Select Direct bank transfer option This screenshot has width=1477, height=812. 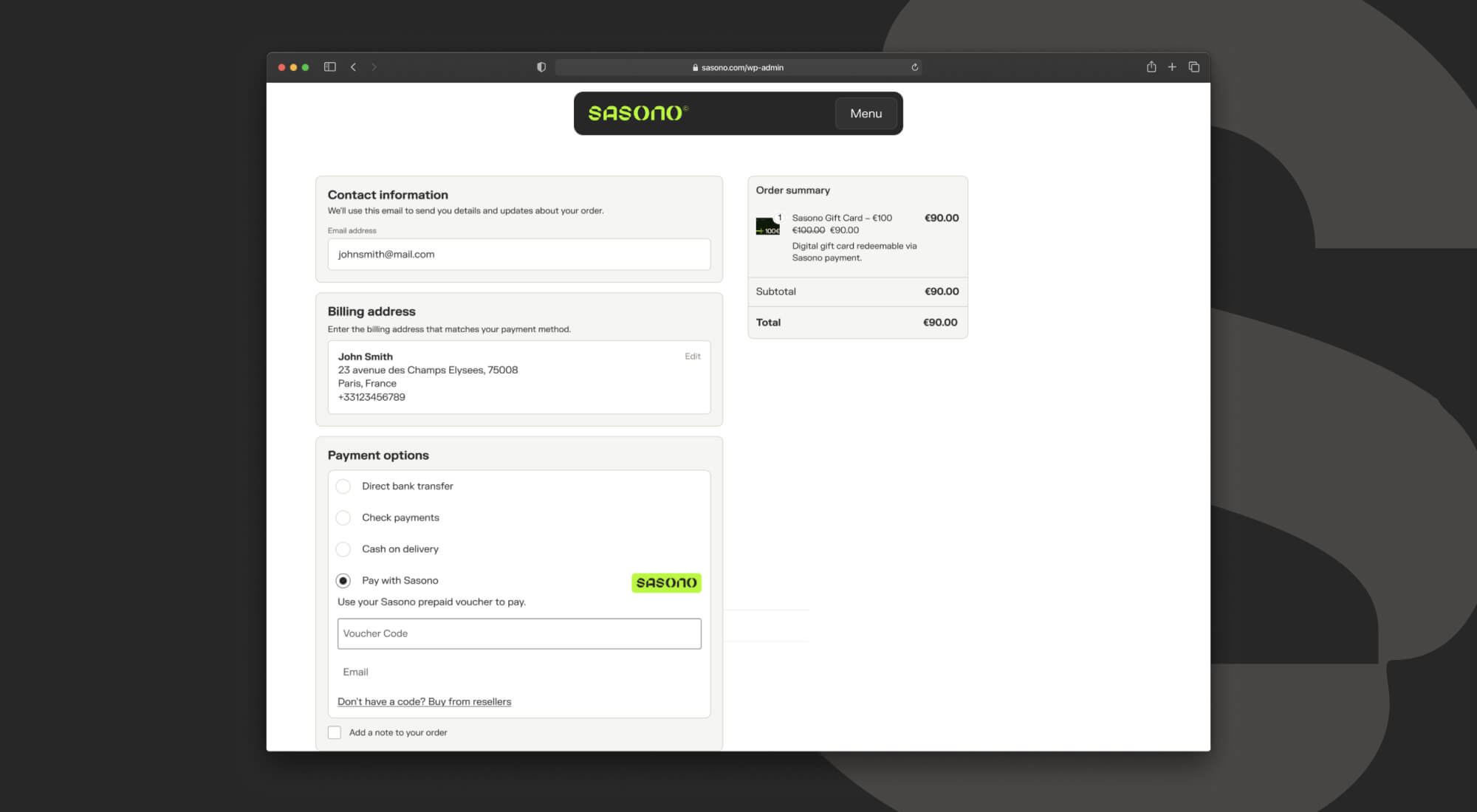tap(343, 486)
